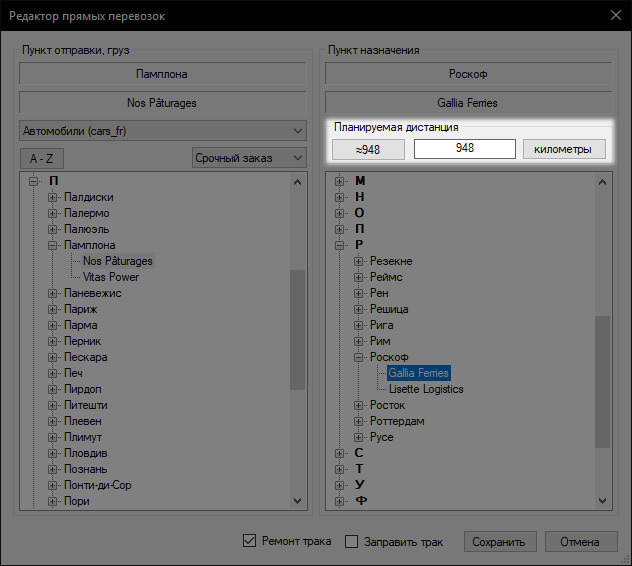Select Рен in destination tree
The height and width of the screenshot is (566, 632).
coord(379,293)
